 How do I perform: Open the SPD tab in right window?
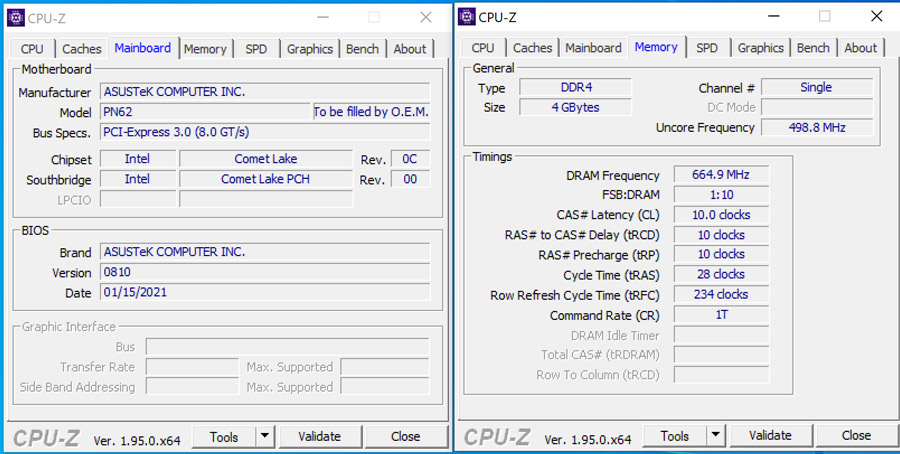click(707, 48)
